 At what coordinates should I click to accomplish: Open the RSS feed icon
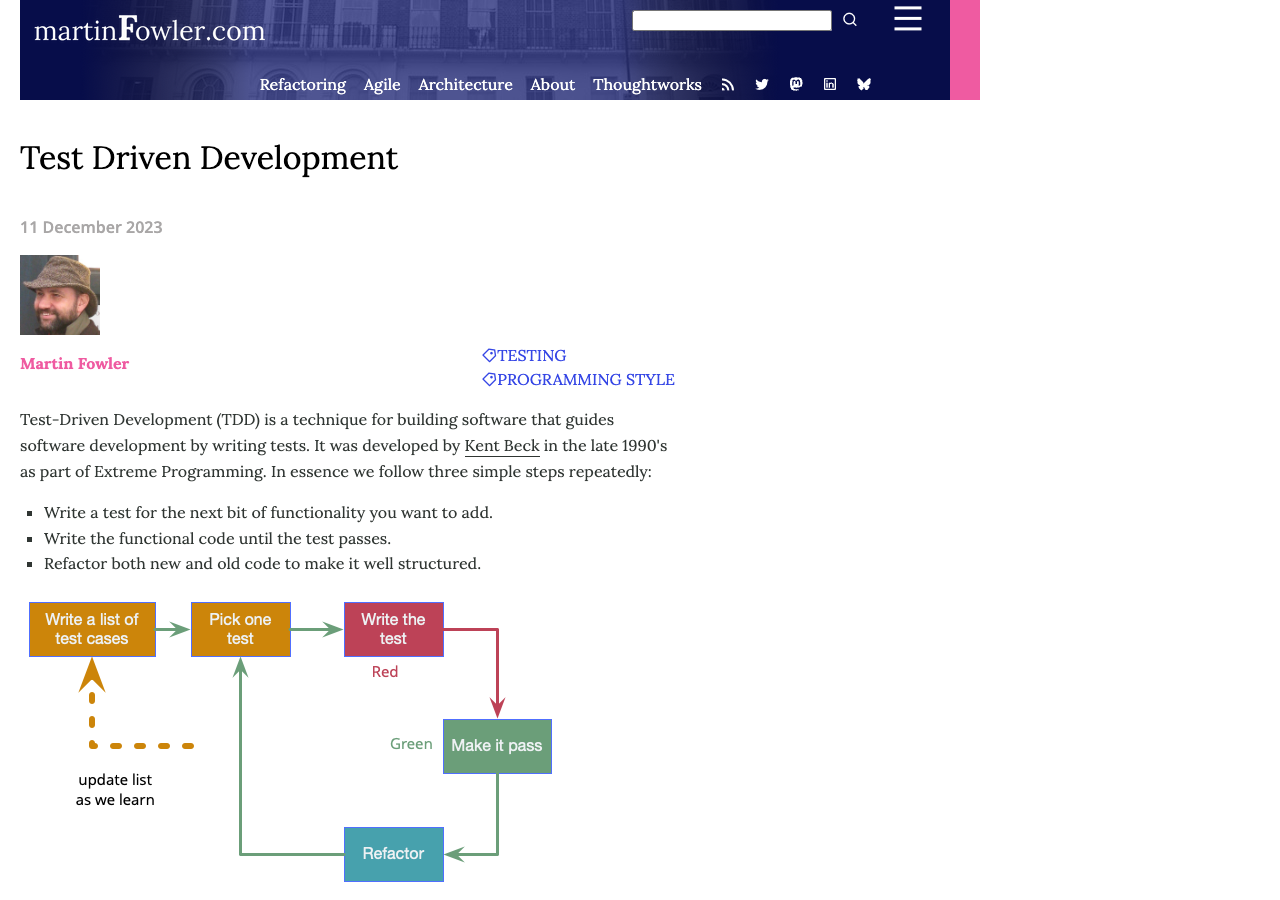click(728, 85)
